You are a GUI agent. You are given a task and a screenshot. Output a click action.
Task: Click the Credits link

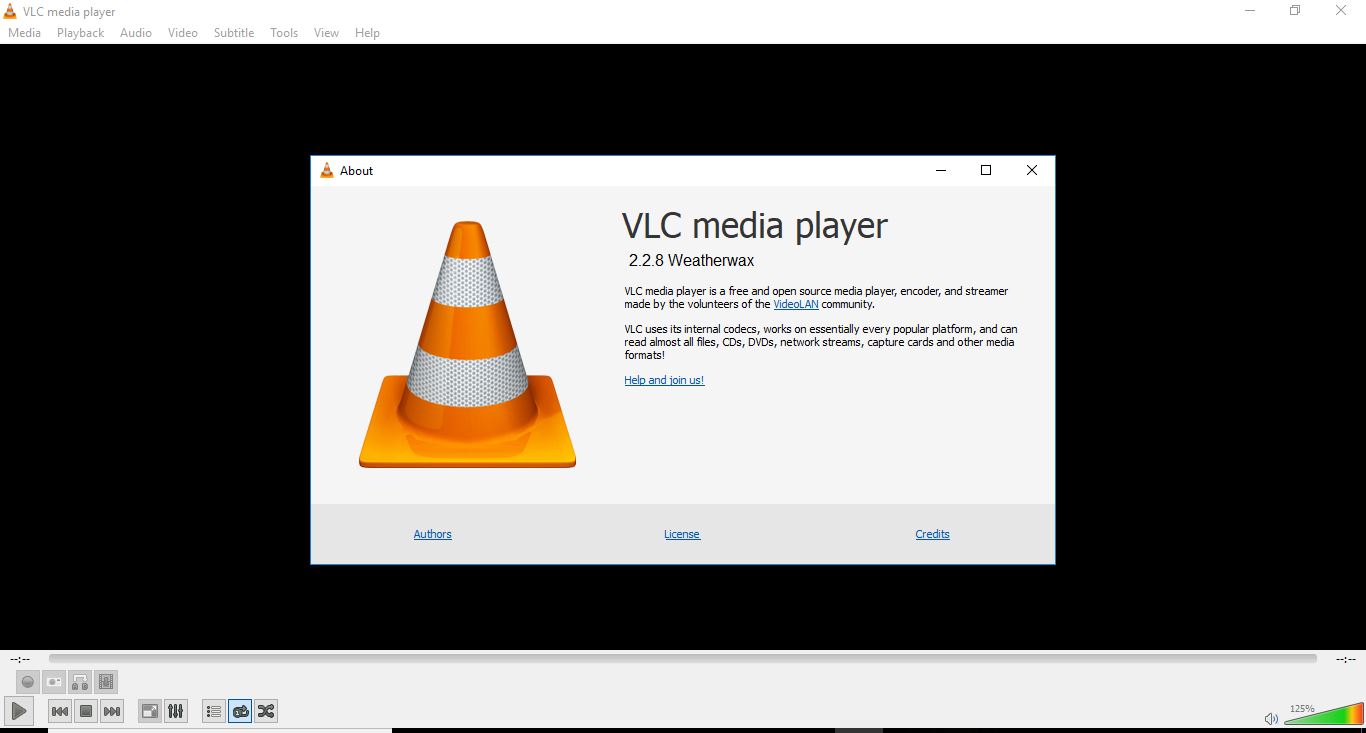(931, 533)
